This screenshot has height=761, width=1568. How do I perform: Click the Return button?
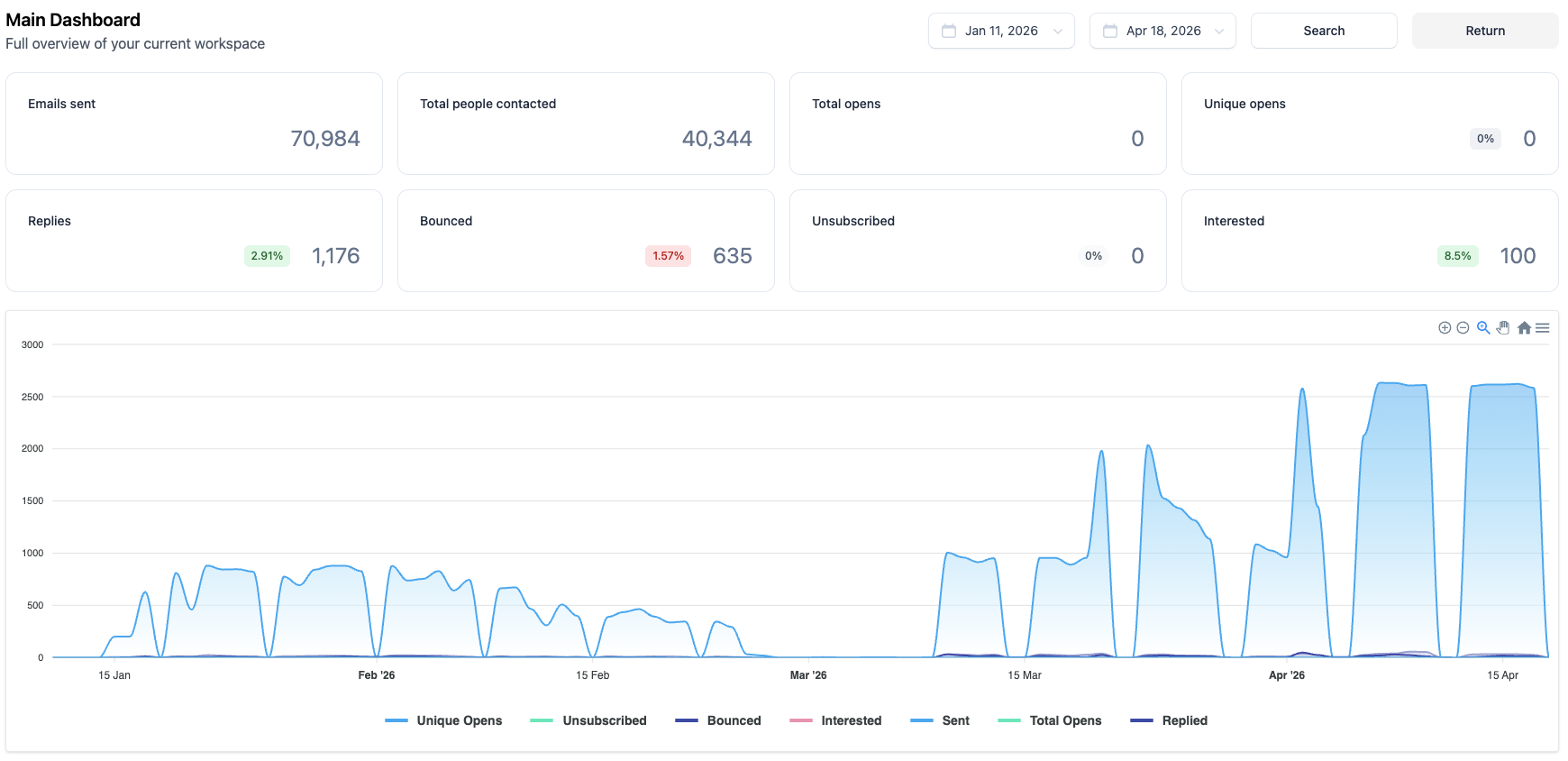point(1485,31)
